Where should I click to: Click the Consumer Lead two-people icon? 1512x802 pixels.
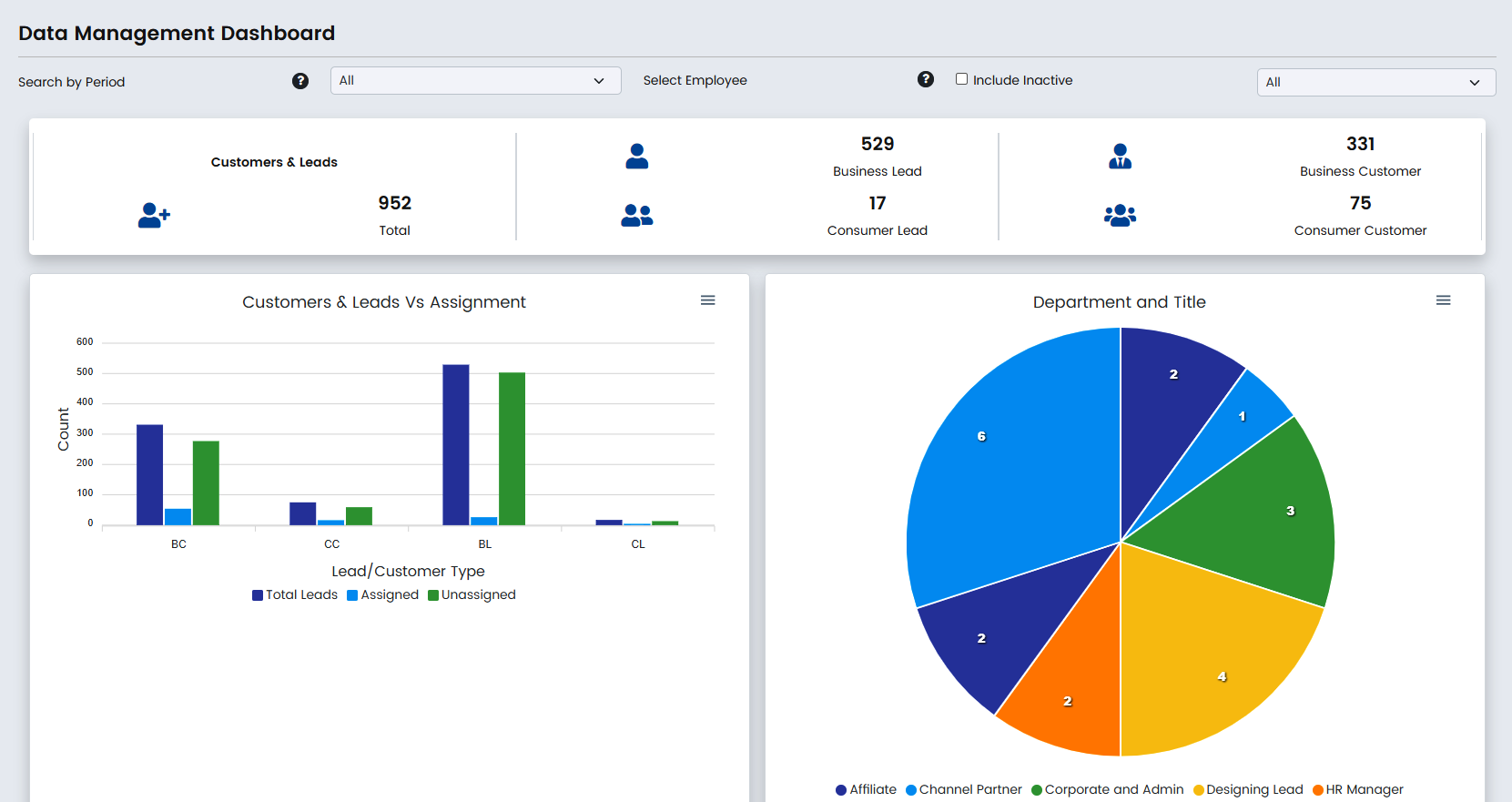[637, 216]
